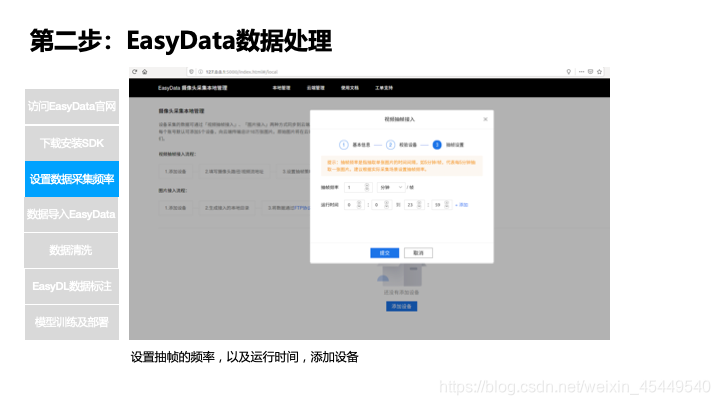720x405 pixels.
Task: Select the 数据清洗 slide step
Action: click(71, 250)
